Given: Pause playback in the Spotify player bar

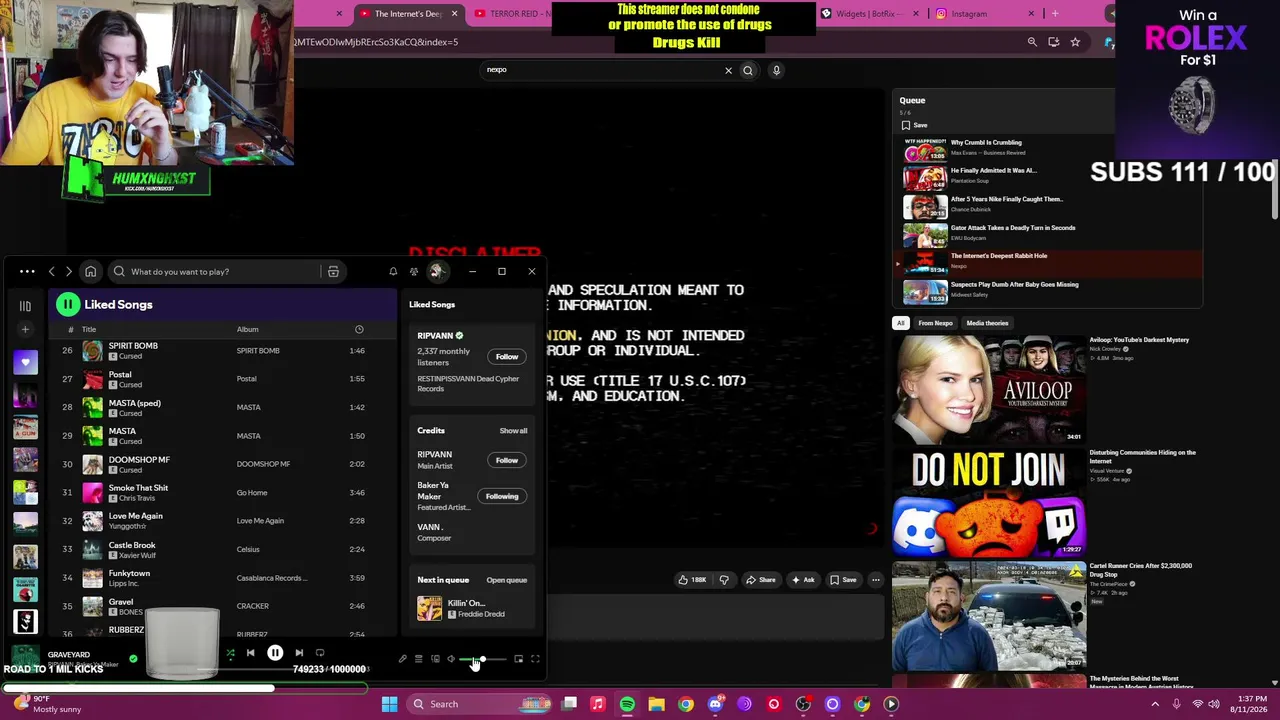Looking at the screenshot, I should coord(275,653).
